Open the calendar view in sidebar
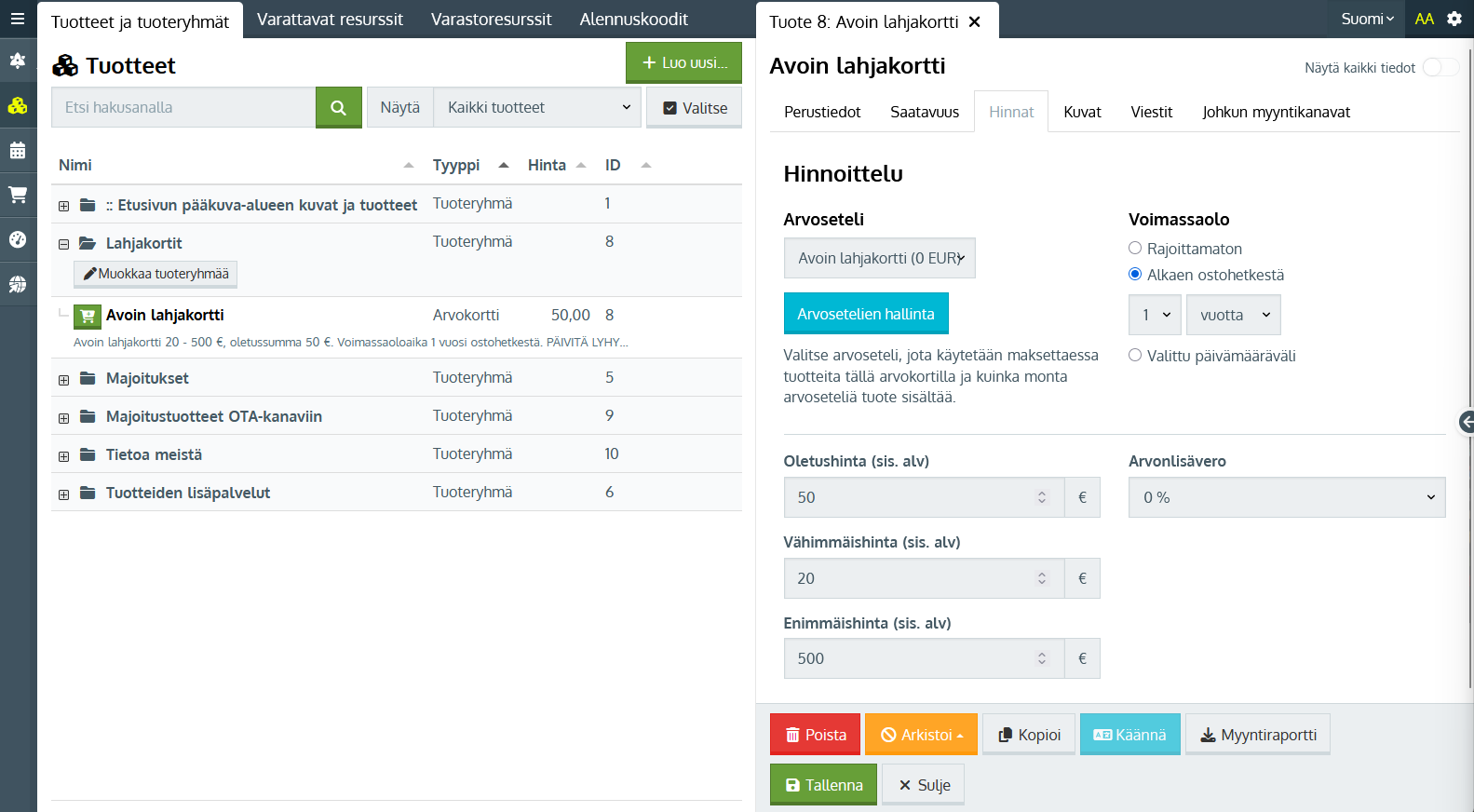This screenshot has width=1474, height=812. pos(18,151)
